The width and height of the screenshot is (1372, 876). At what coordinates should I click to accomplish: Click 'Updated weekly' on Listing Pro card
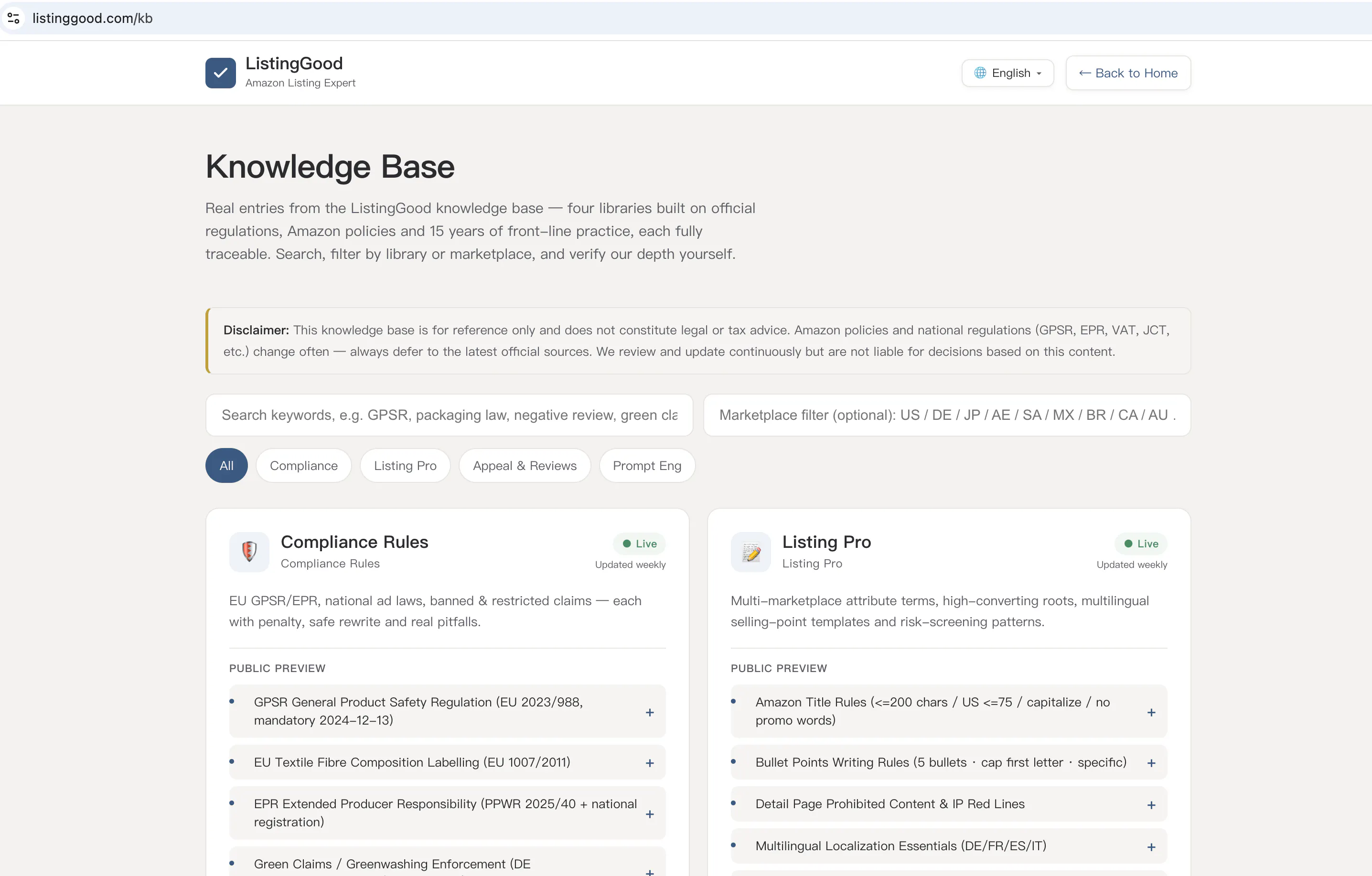click(x=1132, y=565)
